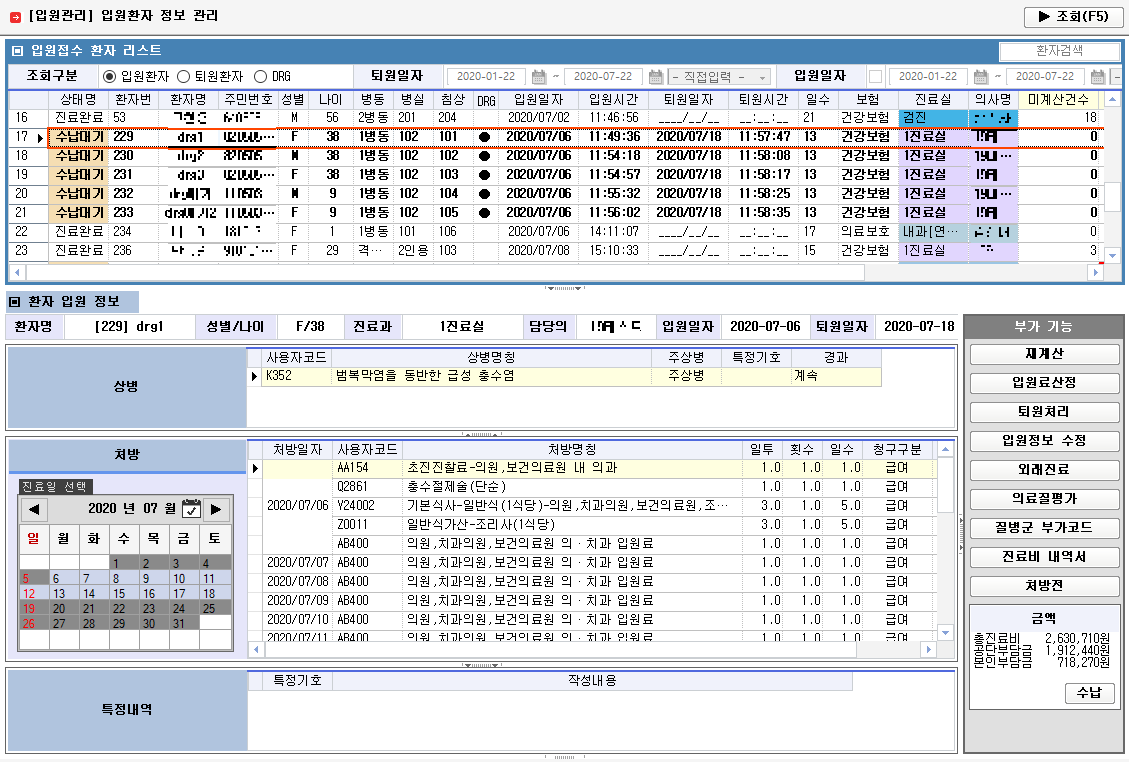Click the calendar's next month arrow
1129x762 pixels.
[214, 509]
